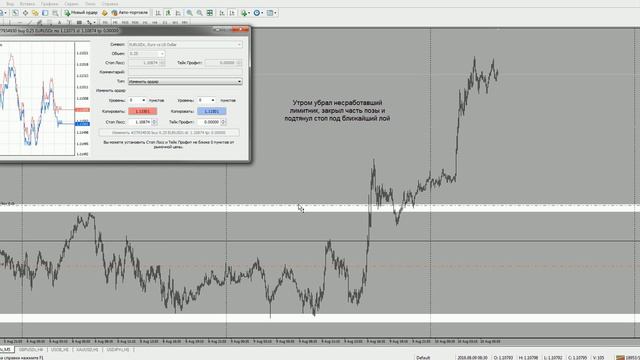Open the Вставка menu
Viewport: 640px width, 360px height.
(x=27, y=4)
